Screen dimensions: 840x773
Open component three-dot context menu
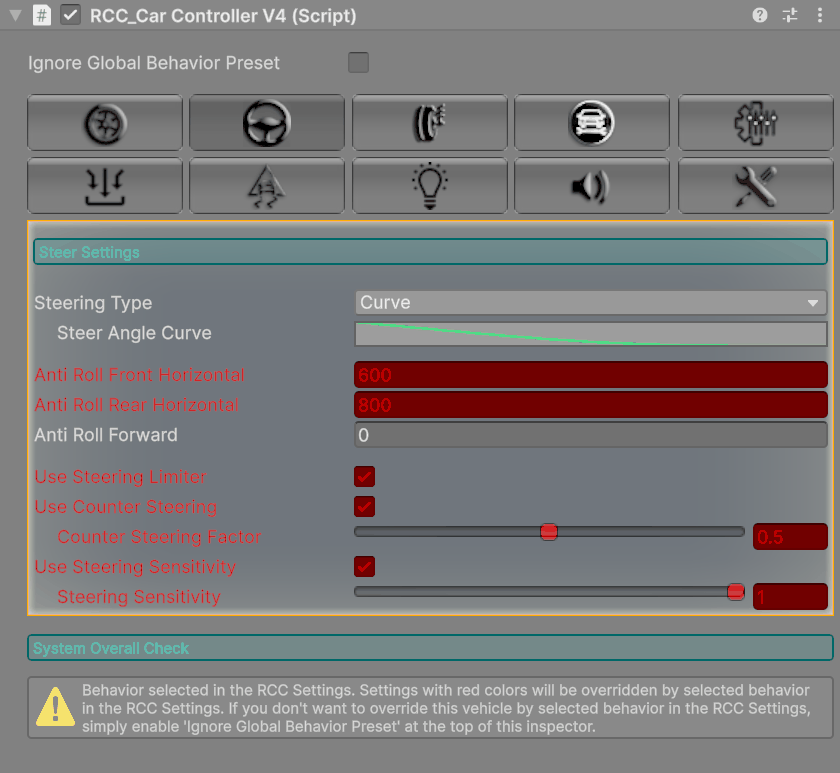pyautogui.click(x=820, y=15)
